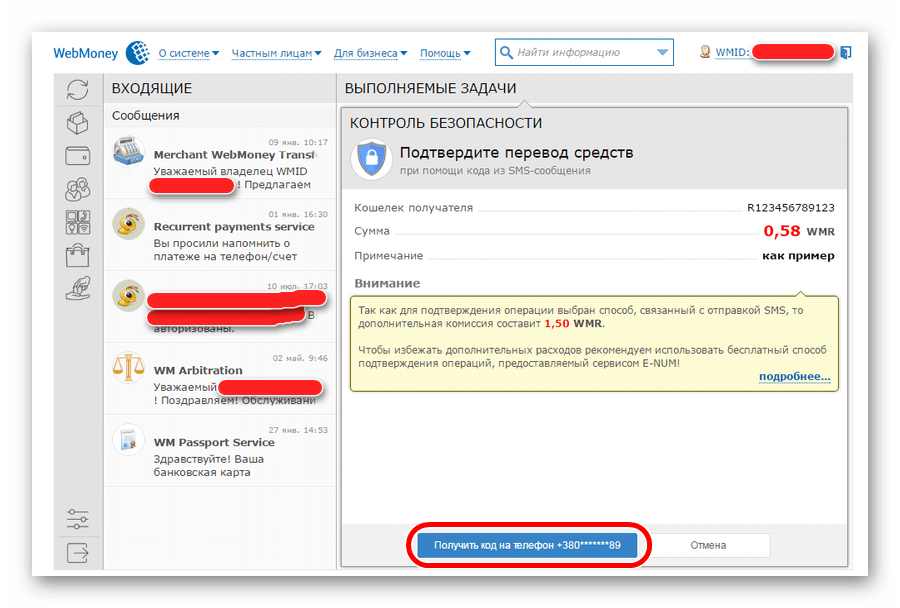This screenshot has width=900, height=608.
Task: Open the settings sliders icon
Action: pos(77,519)
